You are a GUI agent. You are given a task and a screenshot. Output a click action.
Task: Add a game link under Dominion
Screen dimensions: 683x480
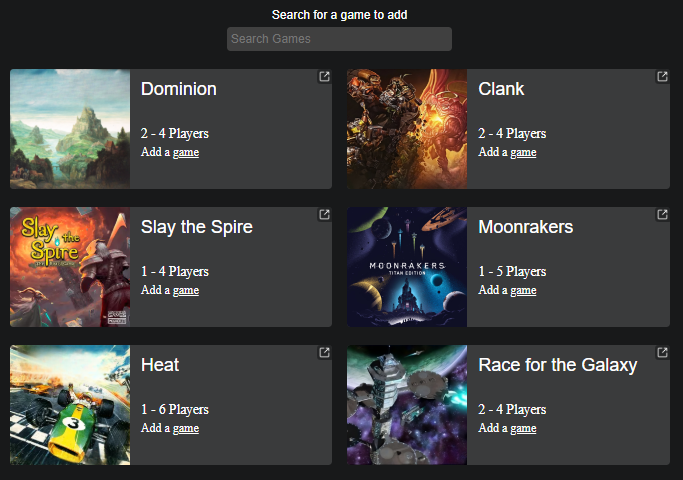[x=170, y=152]
